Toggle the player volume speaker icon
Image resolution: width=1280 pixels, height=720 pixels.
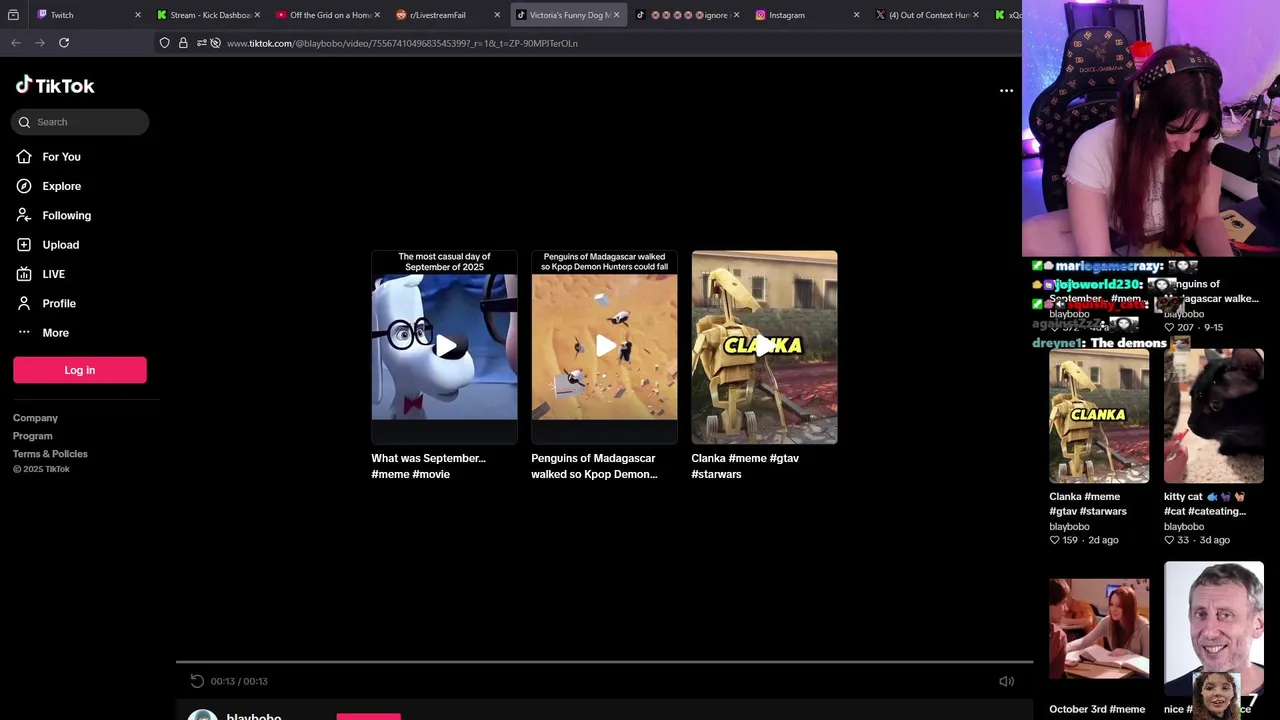[x=1006, y=681]
